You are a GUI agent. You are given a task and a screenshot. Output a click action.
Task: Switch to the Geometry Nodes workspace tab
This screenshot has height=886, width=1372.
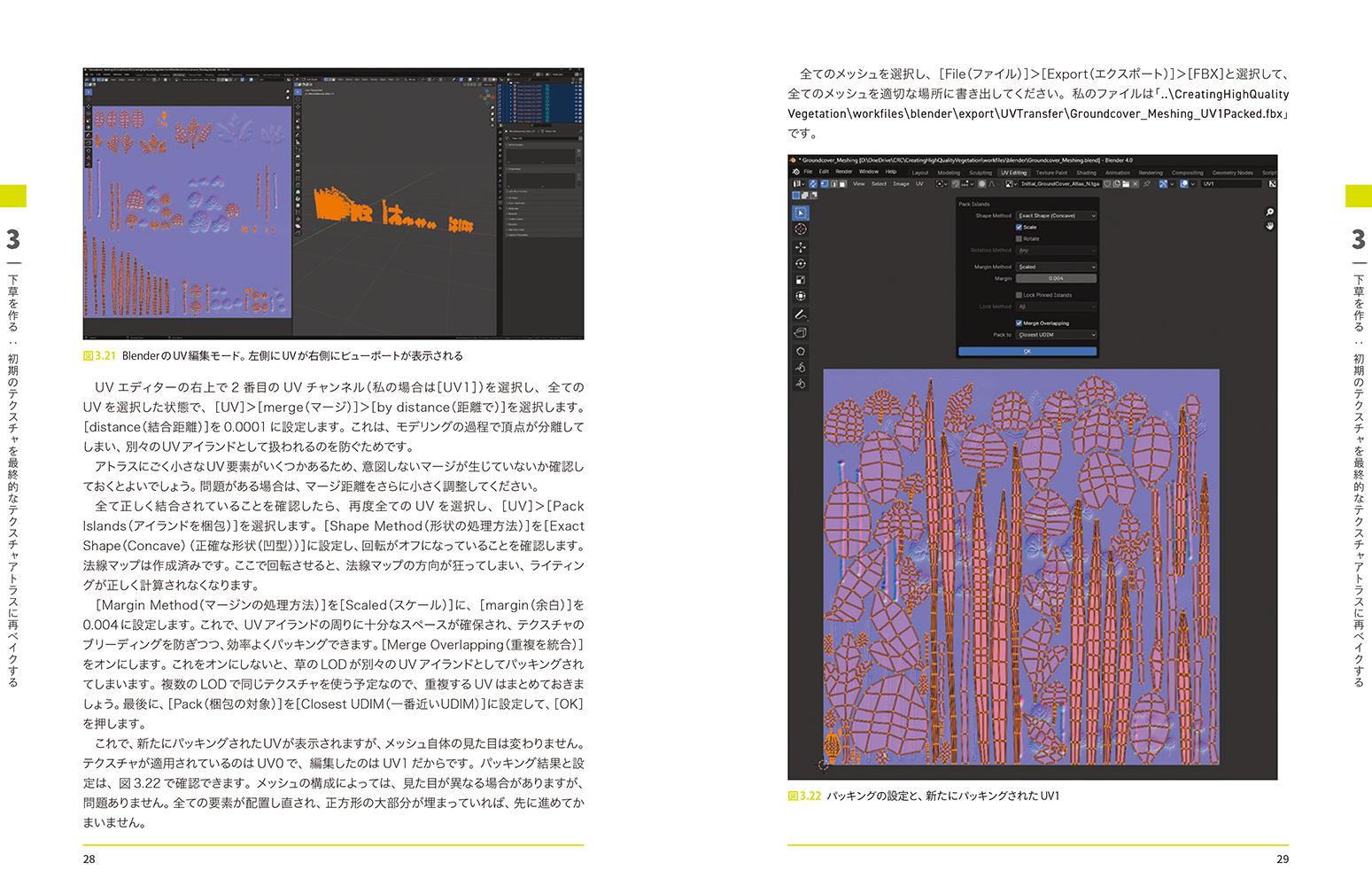[x=1233, y=173]
